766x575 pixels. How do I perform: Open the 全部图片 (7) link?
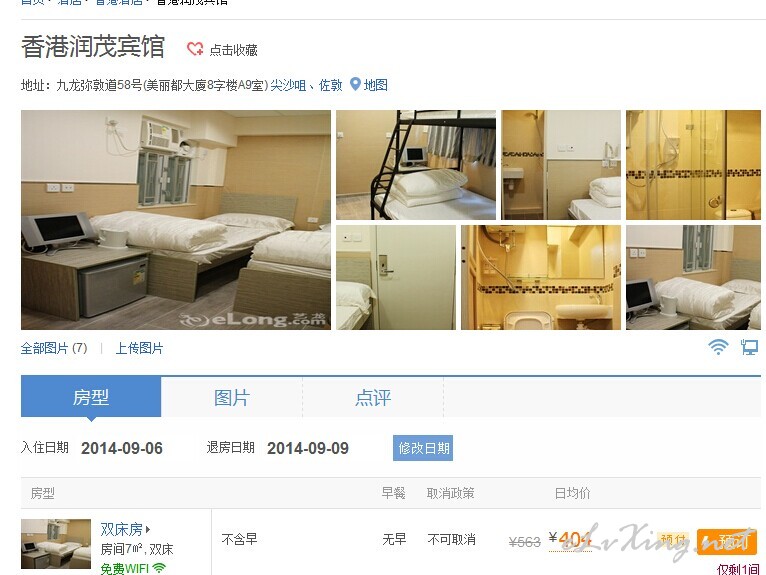coord(54,348)
